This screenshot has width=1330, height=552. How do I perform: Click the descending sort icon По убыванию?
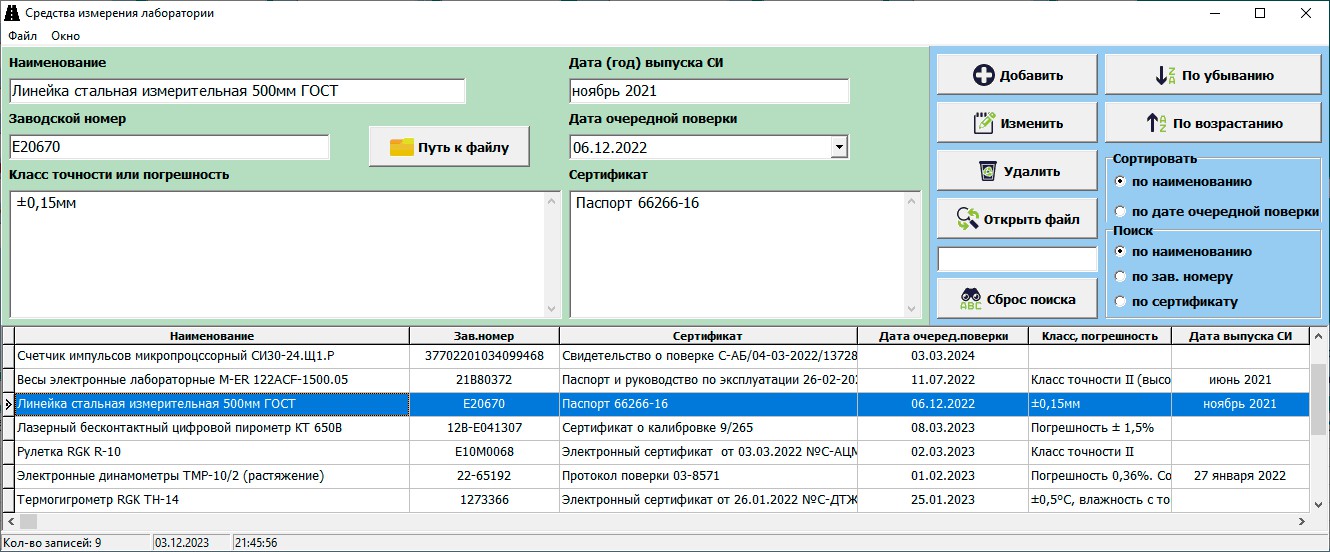pos(1165,75)
